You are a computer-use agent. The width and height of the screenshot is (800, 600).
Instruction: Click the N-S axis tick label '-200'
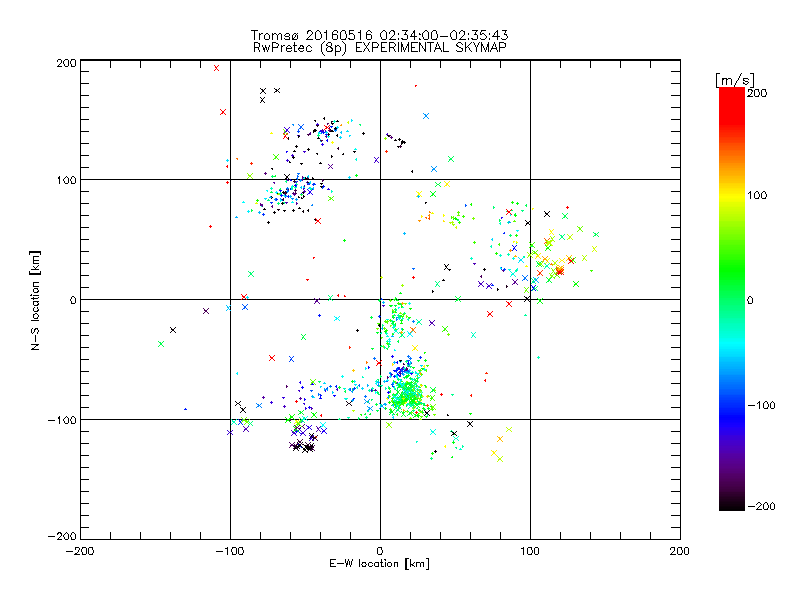click(62, 536)
